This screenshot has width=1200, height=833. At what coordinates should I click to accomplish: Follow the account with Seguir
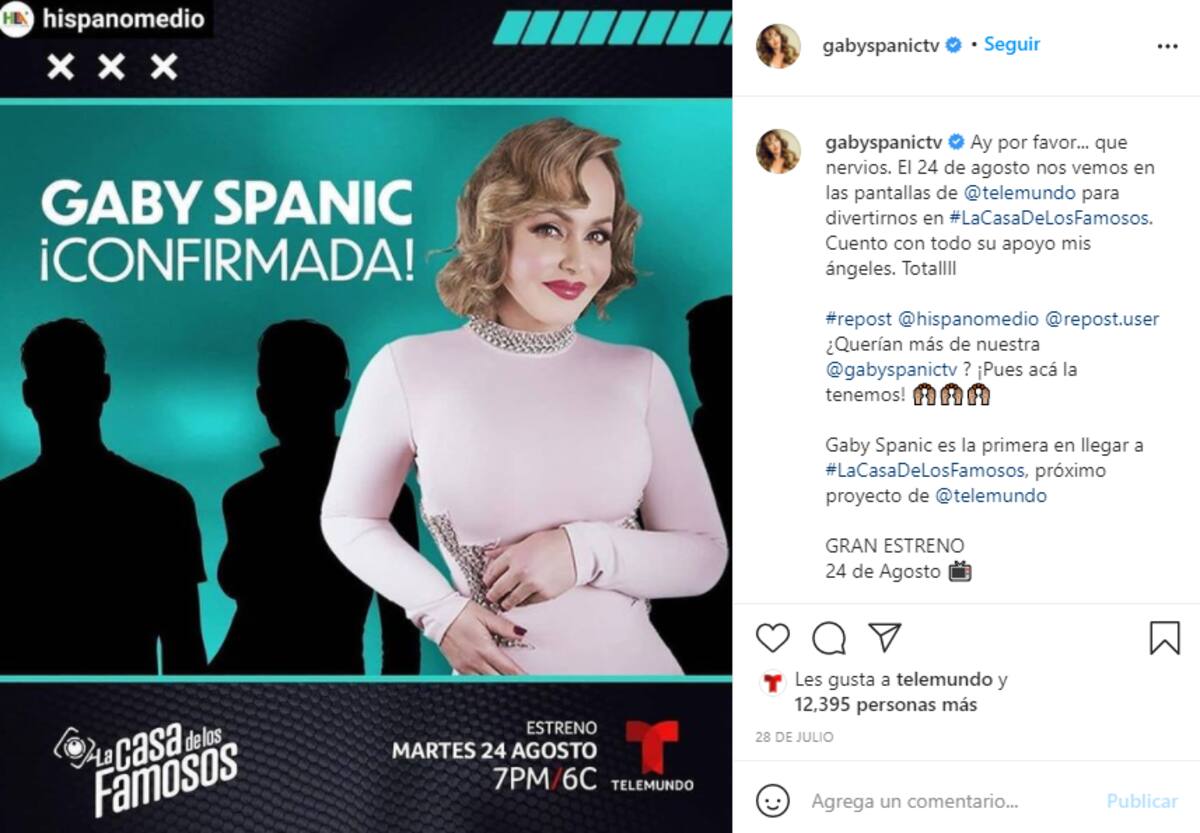1012,45
